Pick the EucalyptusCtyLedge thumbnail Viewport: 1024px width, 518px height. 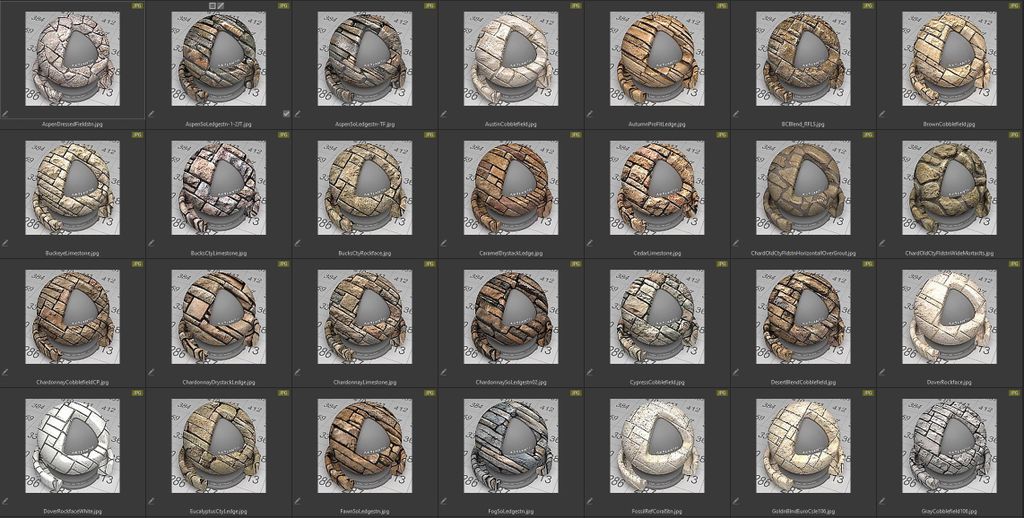218,445
